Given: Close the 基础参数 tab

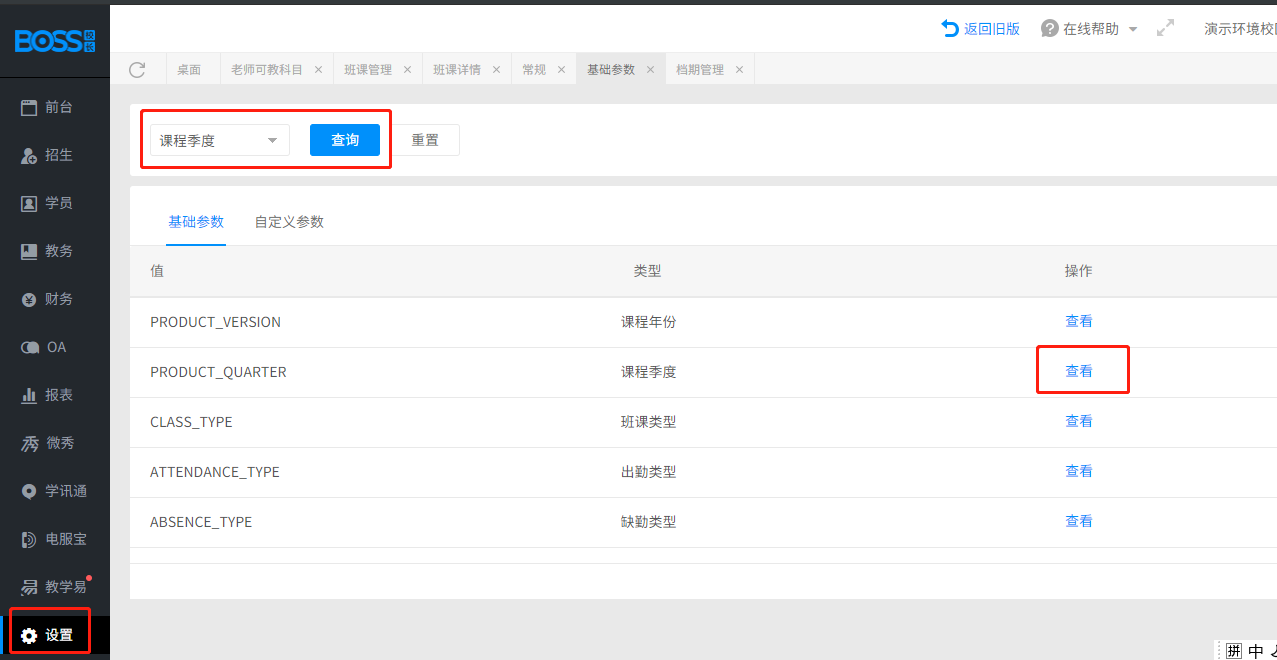Looking at the screenshot, I should tap(650, 70).
